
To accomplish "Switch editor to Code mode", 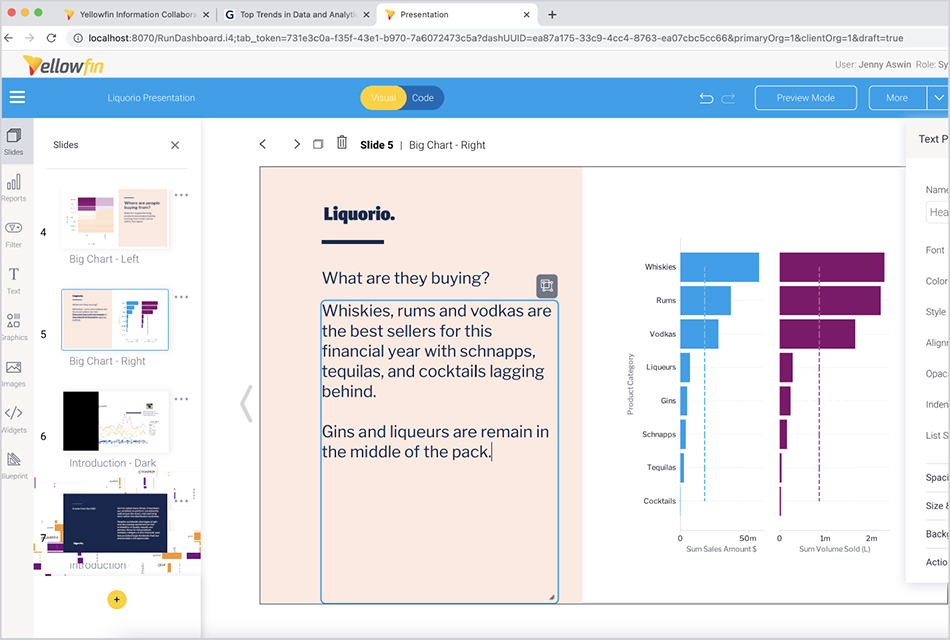I will pos(423,98).
